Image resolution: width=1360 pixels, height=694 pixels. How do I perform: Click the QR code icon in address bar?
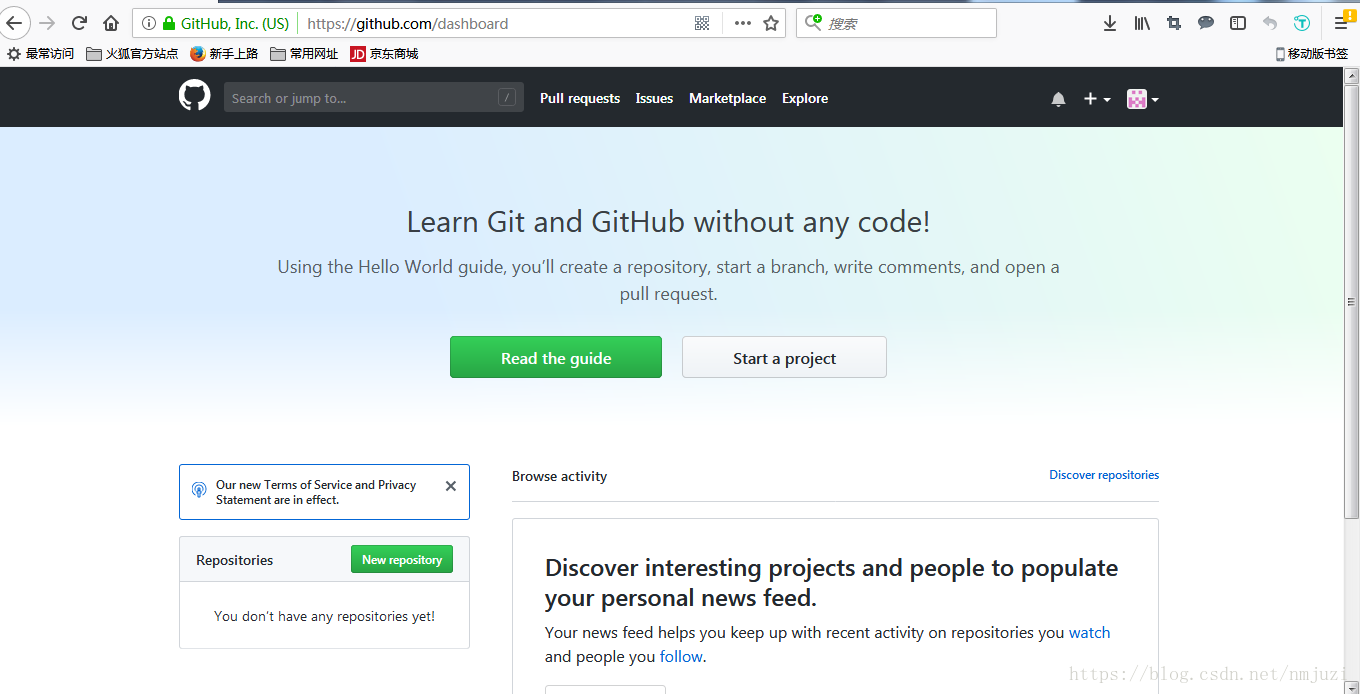702,23
